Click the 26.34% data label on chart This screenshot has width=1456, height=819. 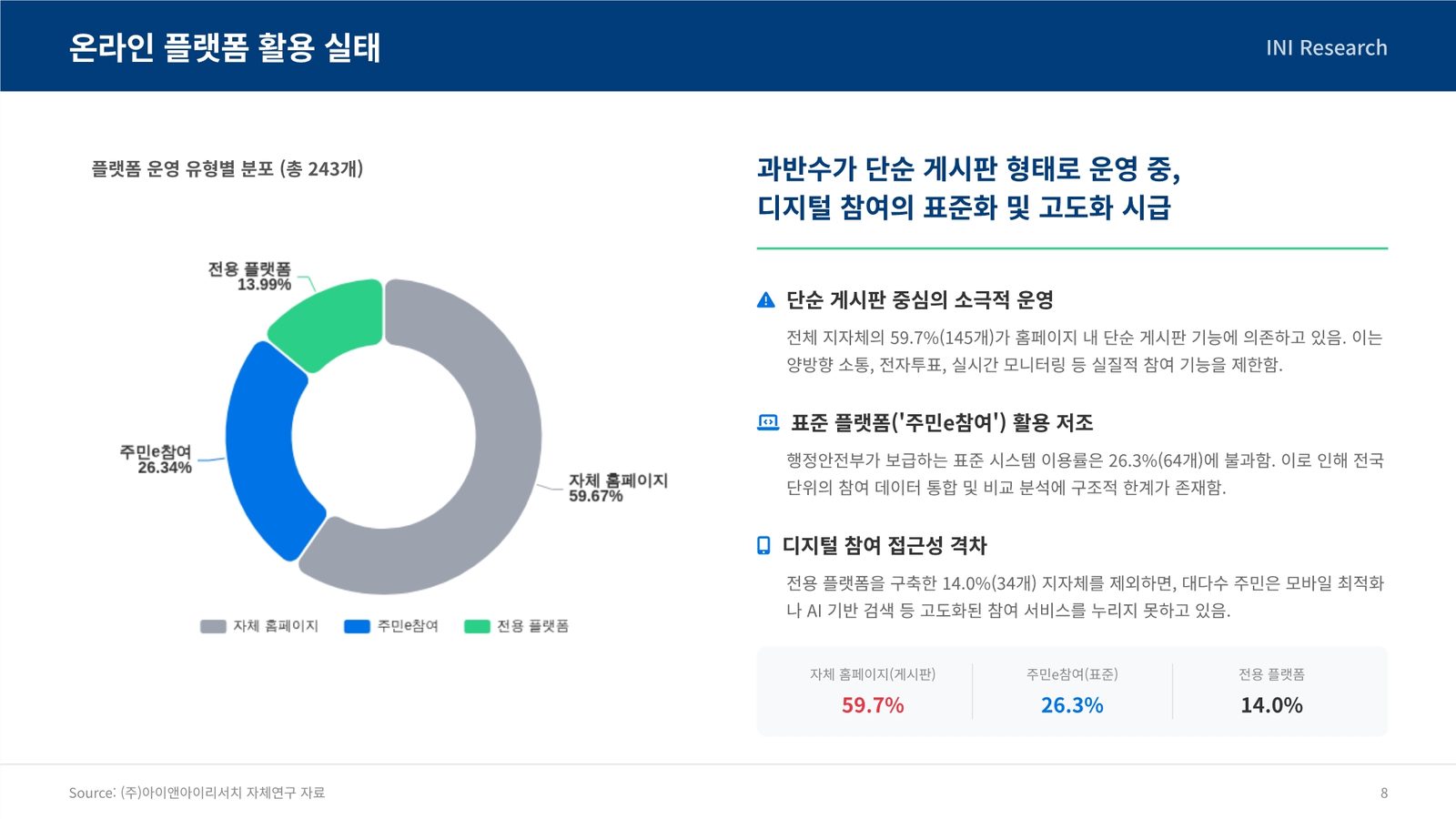click(165, 468)
